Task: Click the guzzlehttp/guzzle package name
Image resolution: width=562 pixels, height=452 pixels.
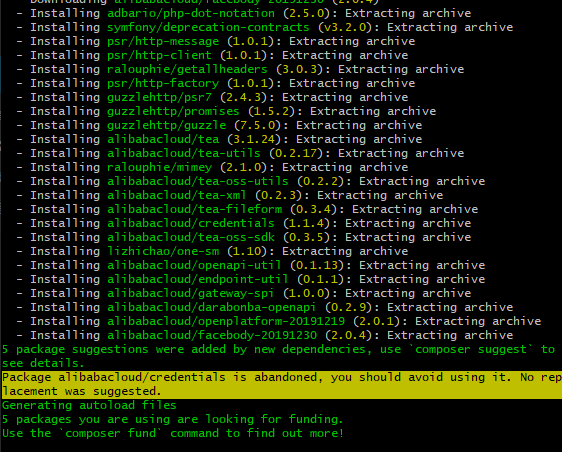Action: click(x=167, y=125)
